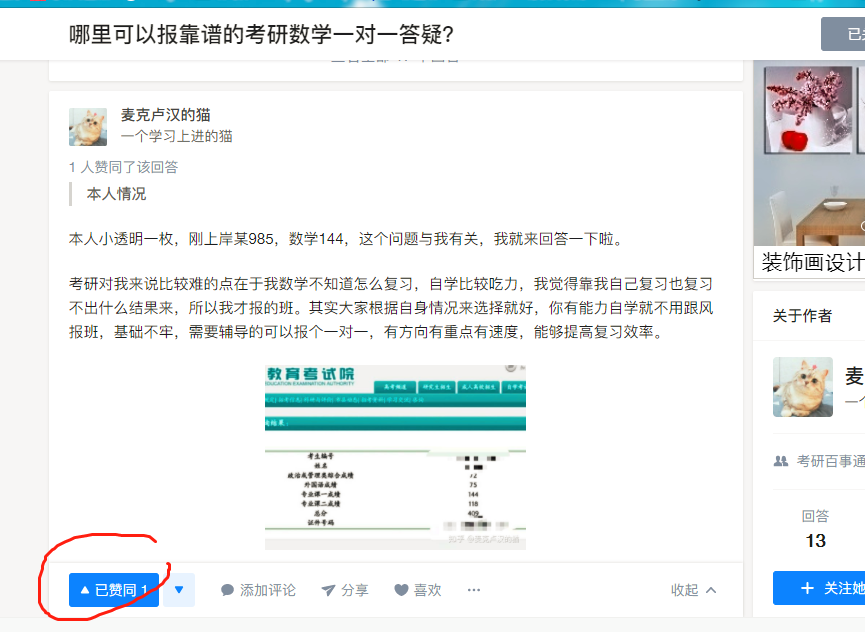Click the 考研百事通 badge icon

tap(781, 461)
